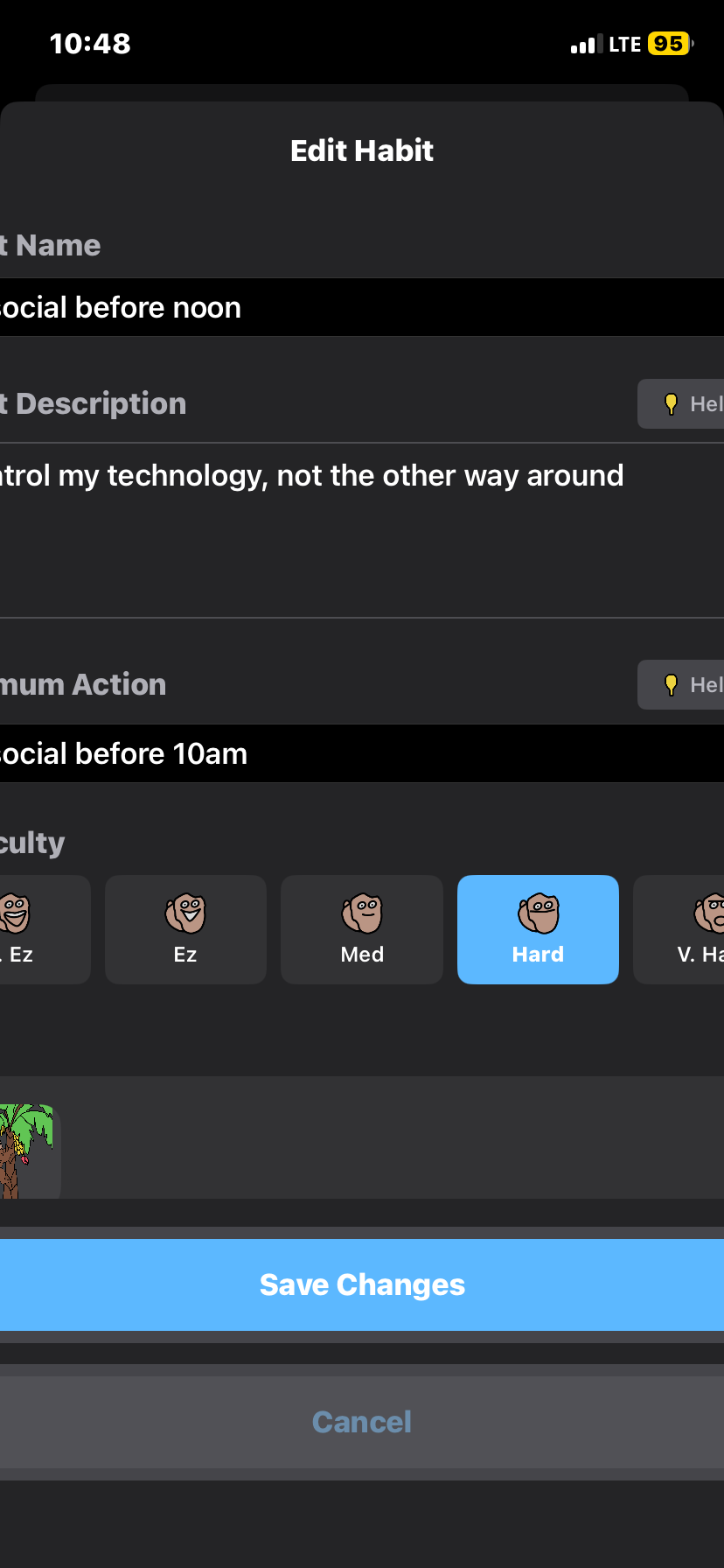Click the Med monkey face icon
Viewport: 724px width, 1568px height.
(x=362, y=913)
